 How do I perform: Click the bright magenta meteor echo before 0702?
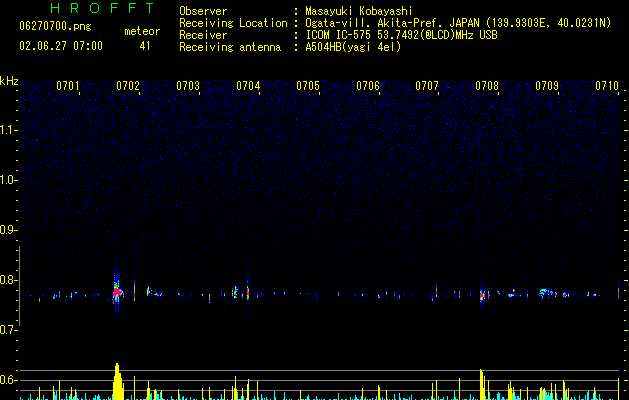pos(117,292)
